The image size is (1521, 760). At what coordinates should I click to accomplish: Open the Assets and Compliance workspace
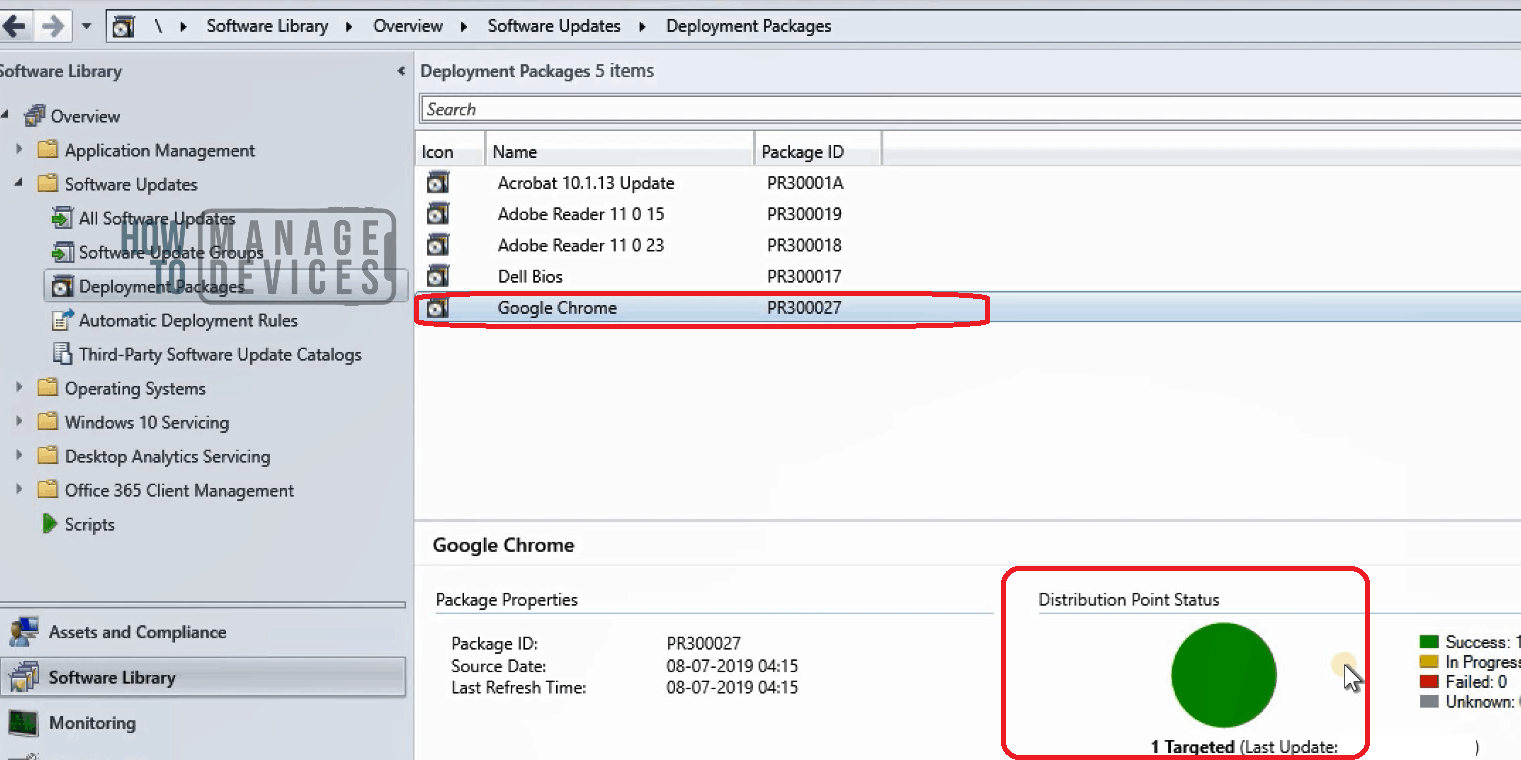(x=203, y=632)
